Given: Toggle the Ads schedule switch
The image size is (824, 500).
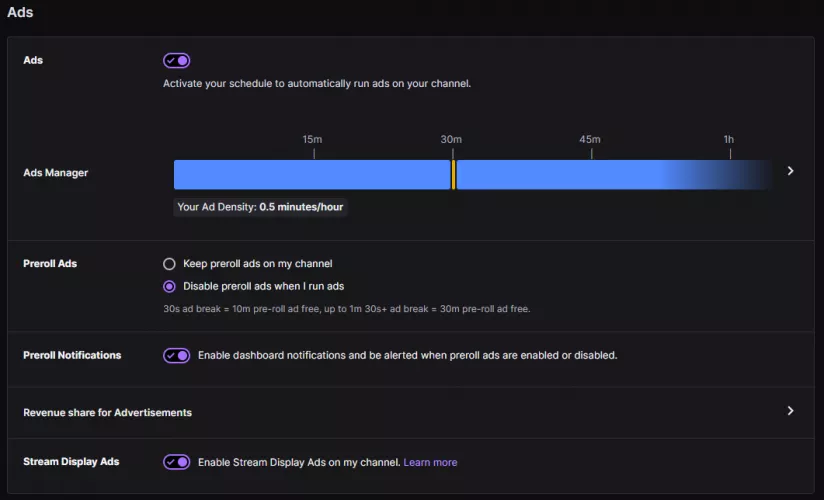Looking at the screenshot, I should [176, 61].
